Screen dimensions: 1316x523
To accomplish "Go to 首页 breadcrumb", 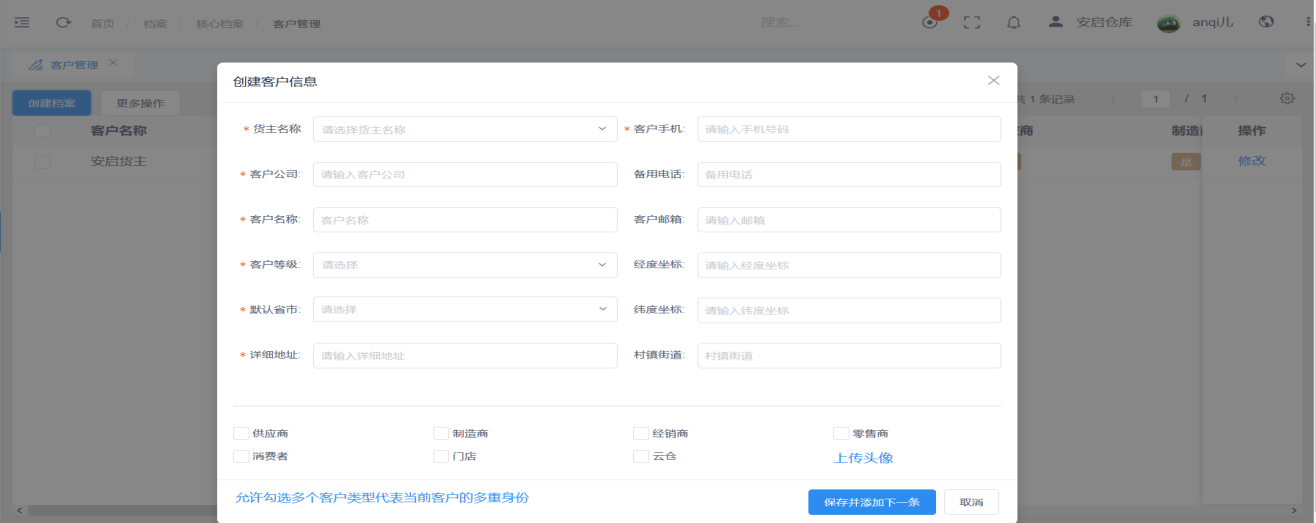I will (102, 23).
